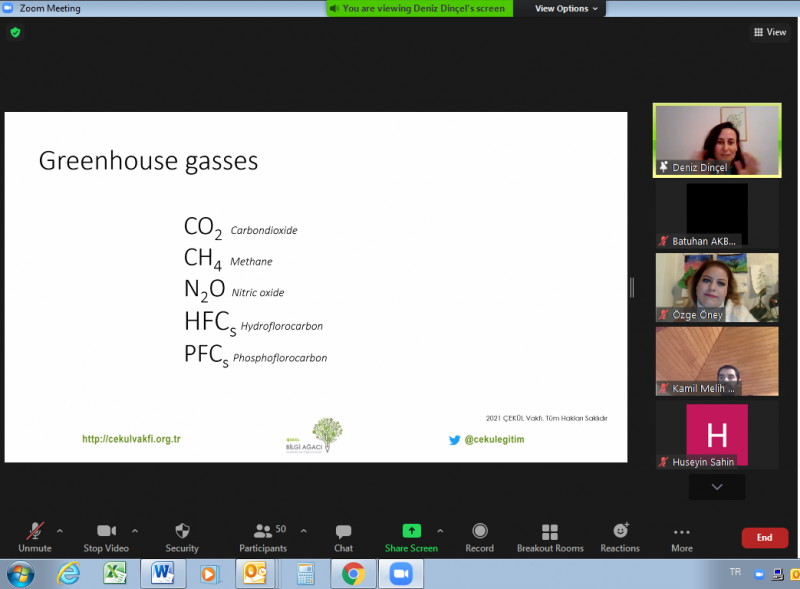This screenshot has height=589, width=800.
Task: Open the View Options dropdown
Action: tap(566, 8)
